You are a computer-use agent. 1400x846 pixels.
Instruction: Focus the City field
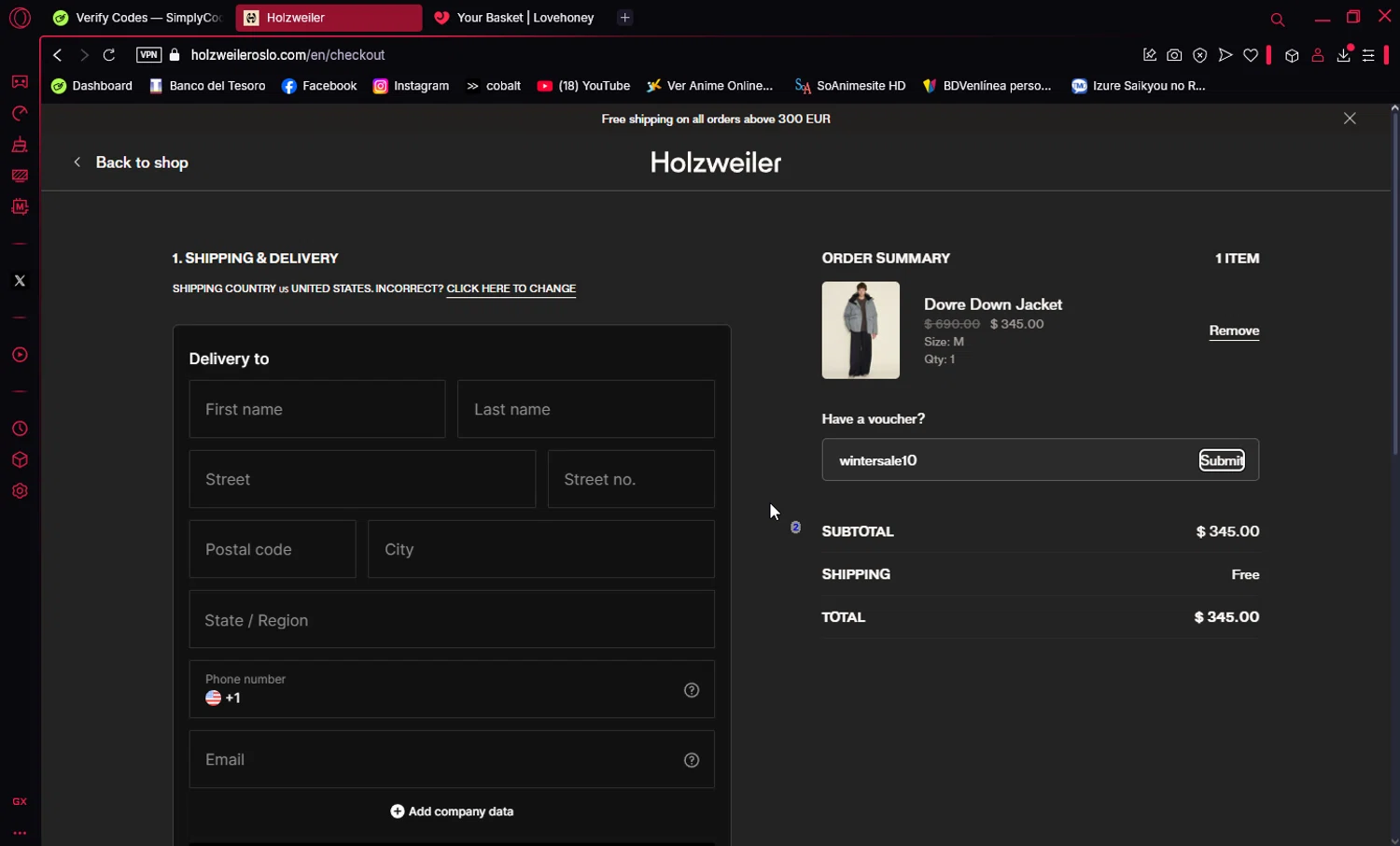[541, 549]
